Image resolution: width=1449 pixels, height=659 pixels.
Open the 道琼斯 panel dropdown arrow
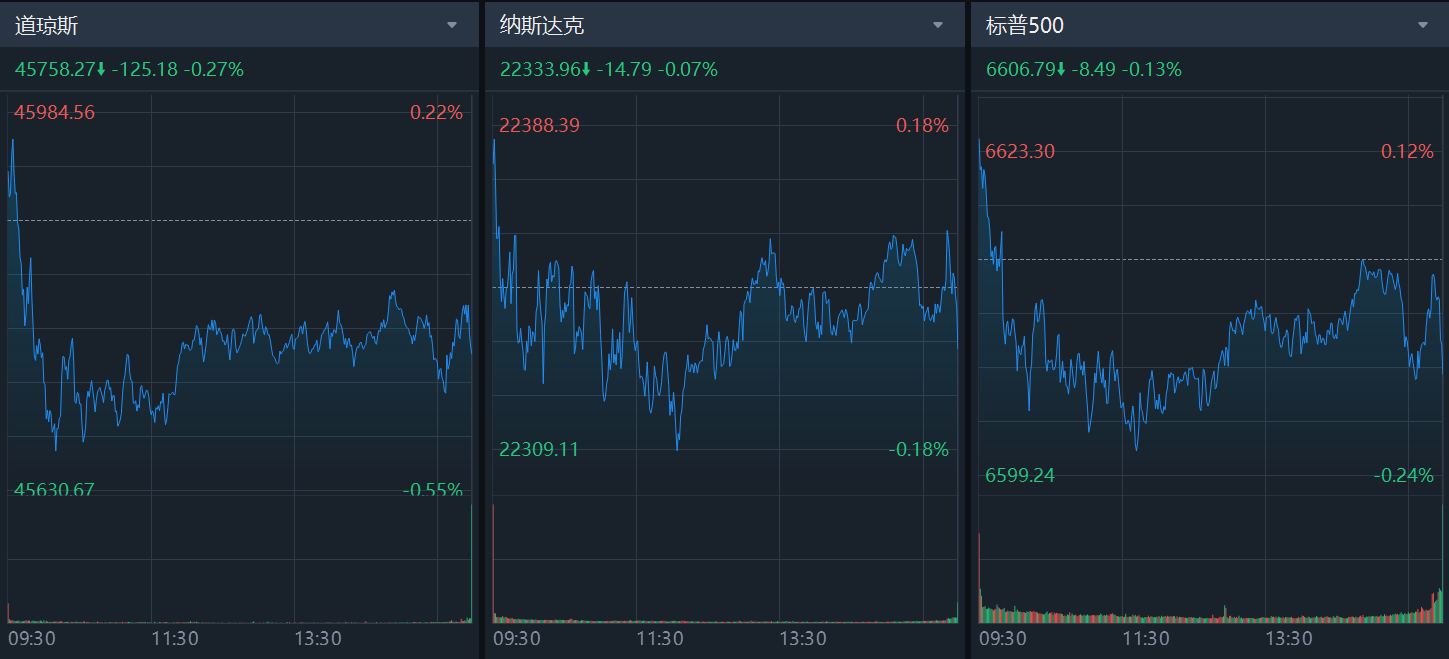tap(452, 25)
